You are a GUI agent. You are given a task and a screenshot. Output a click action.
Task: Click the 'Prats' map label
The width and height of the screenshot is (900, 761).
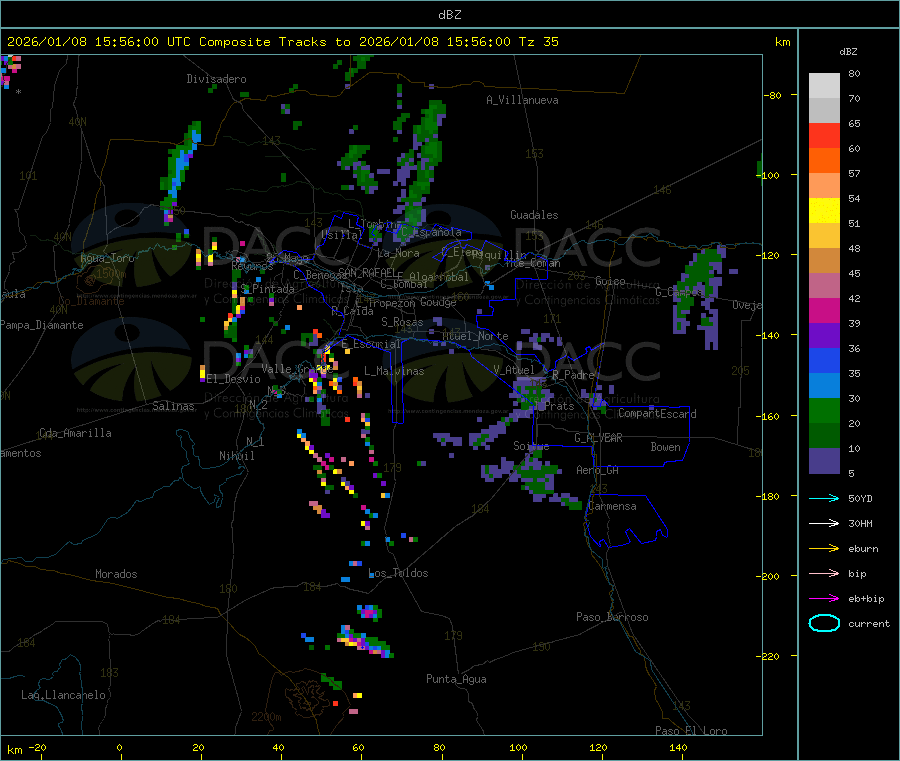click(x=559, y=406)
